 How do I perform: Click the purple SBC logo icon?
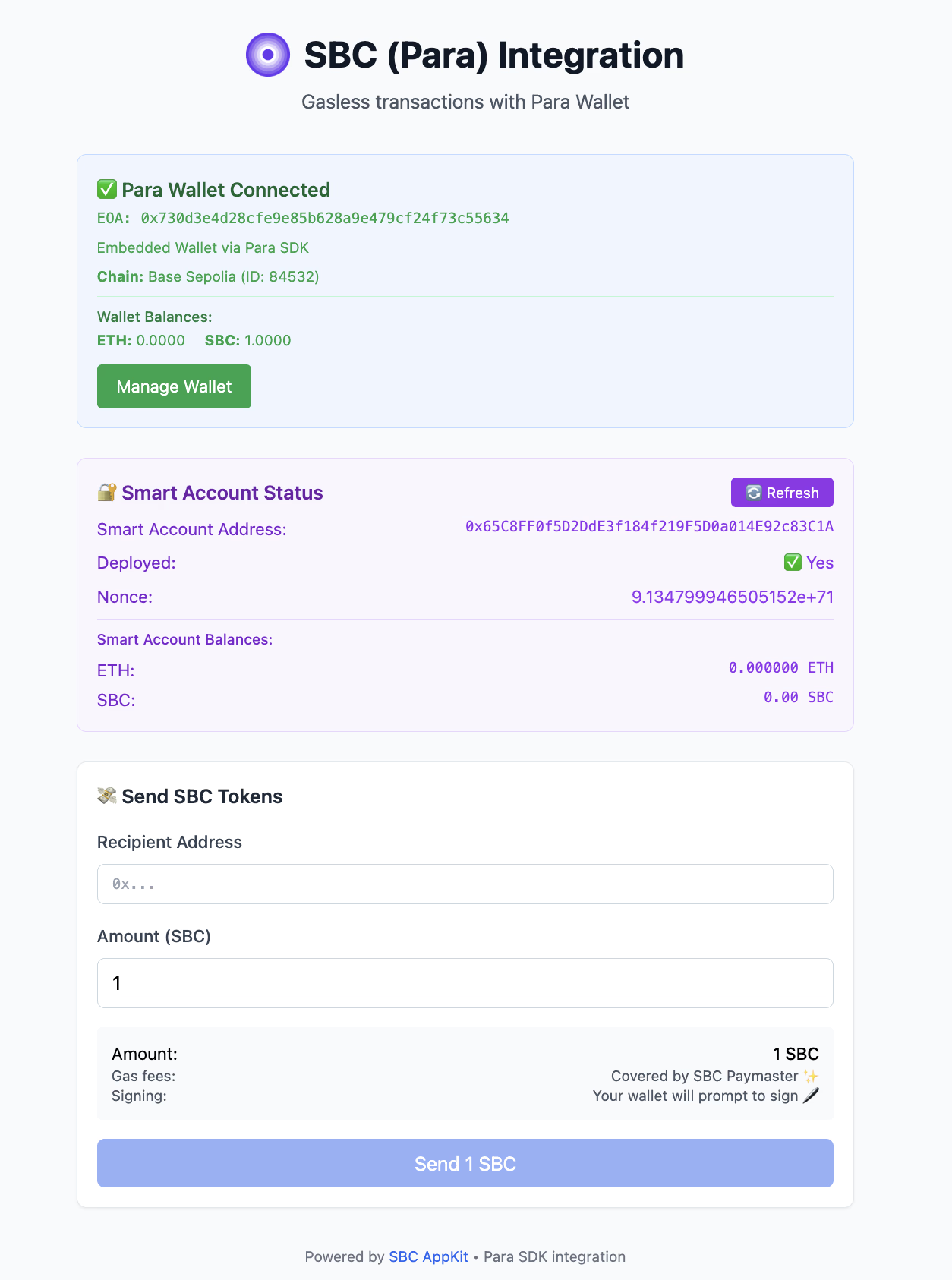268,55
